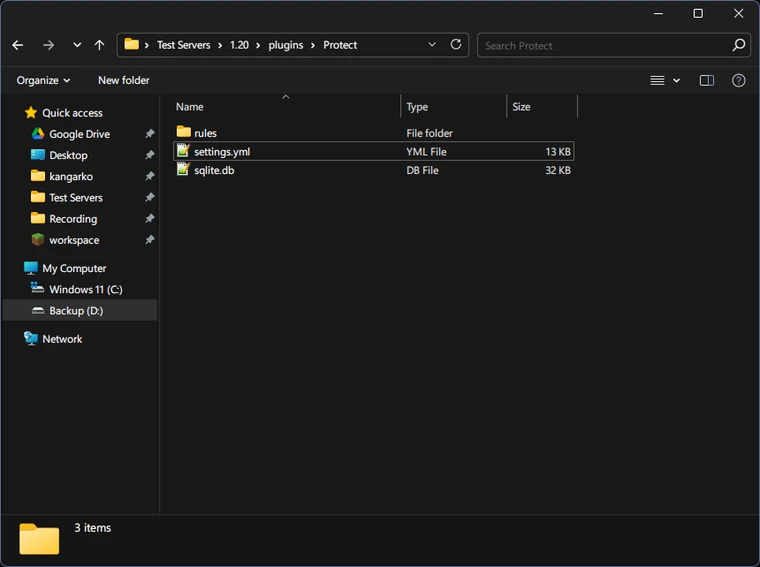This screenshot has height=567, width=760.
Task: Maximize the window
Action: (698, 14)
